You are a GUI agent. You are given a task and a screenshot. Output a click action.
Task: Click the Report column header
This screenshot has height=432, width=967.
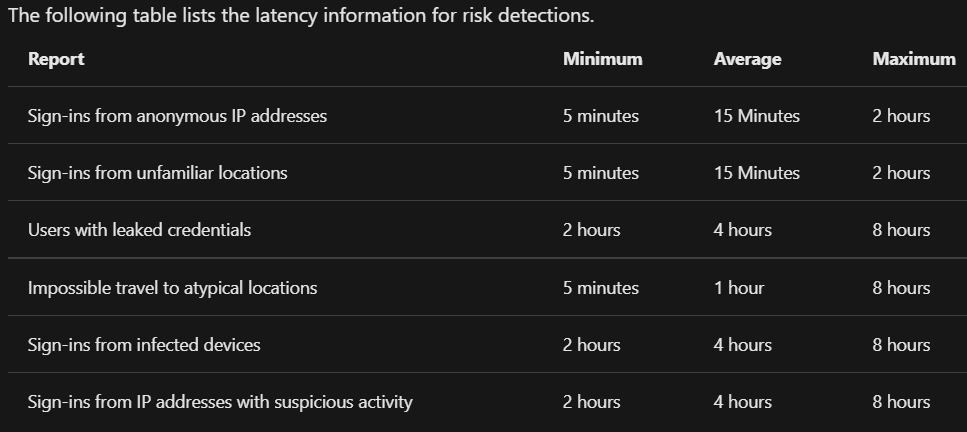(x=56, y=59)
